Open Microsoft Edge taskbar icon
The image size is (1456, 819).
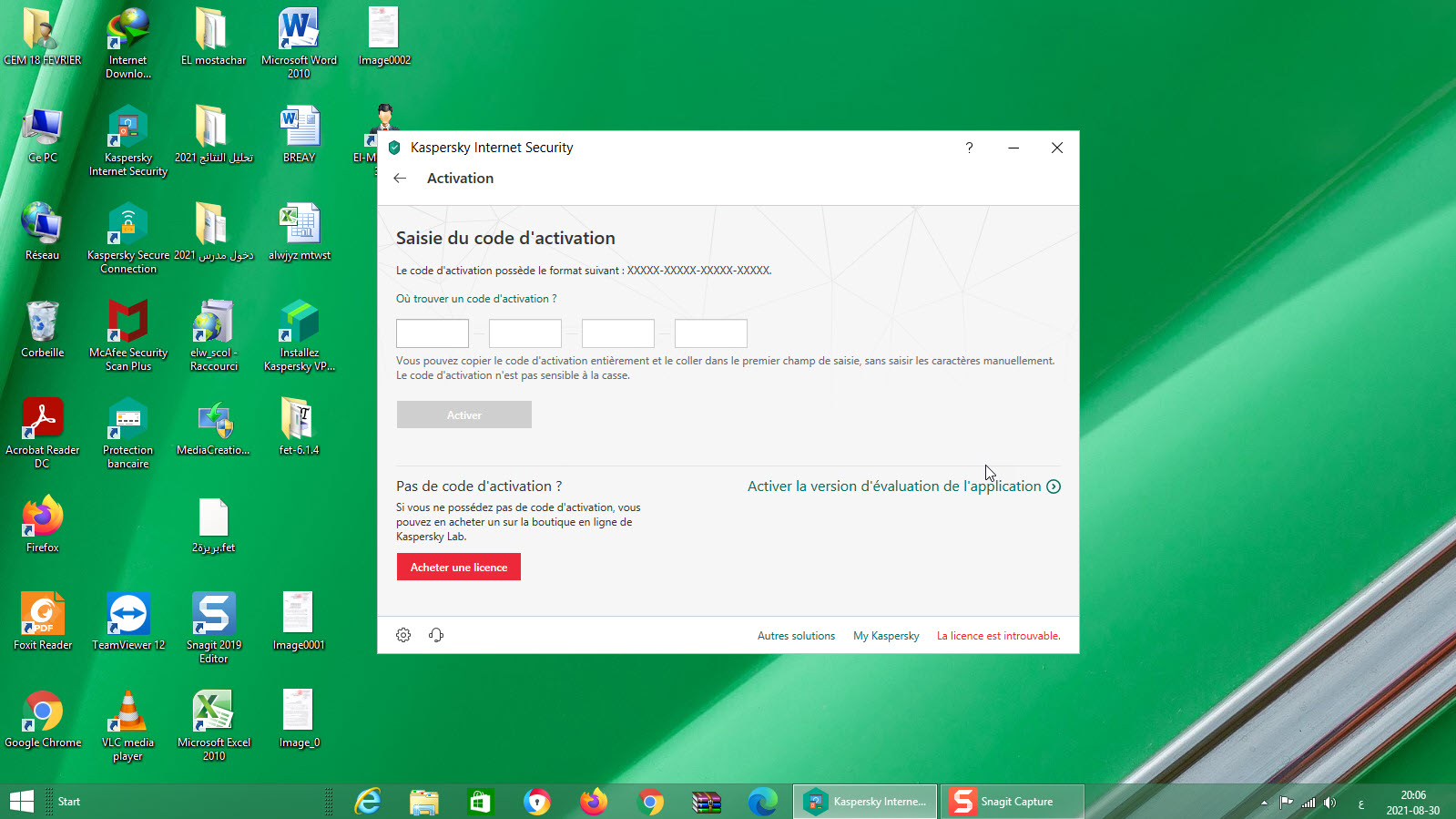[763, 802]
